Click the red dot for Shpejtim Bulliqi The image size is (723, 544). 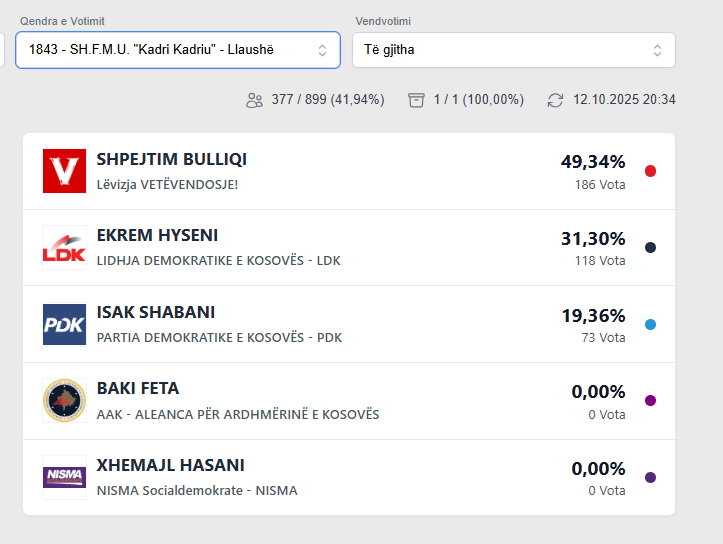650,171
